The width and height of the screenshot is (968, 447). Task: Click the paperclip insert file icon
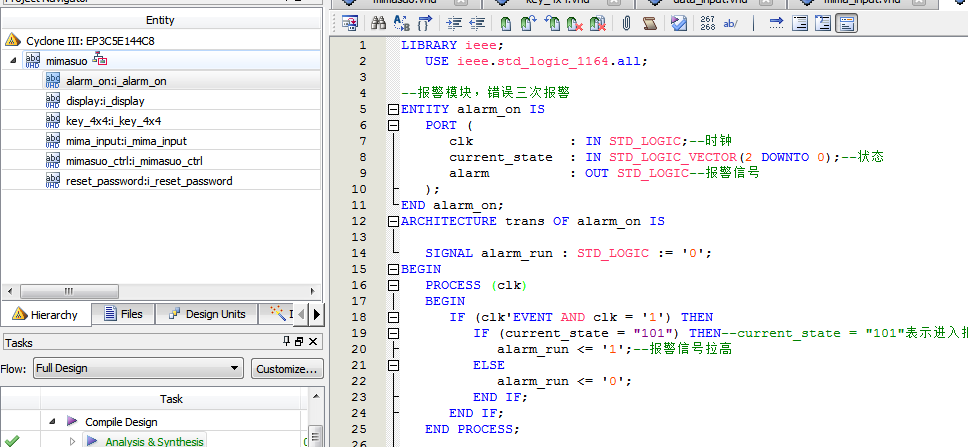[x=626, y=23]
